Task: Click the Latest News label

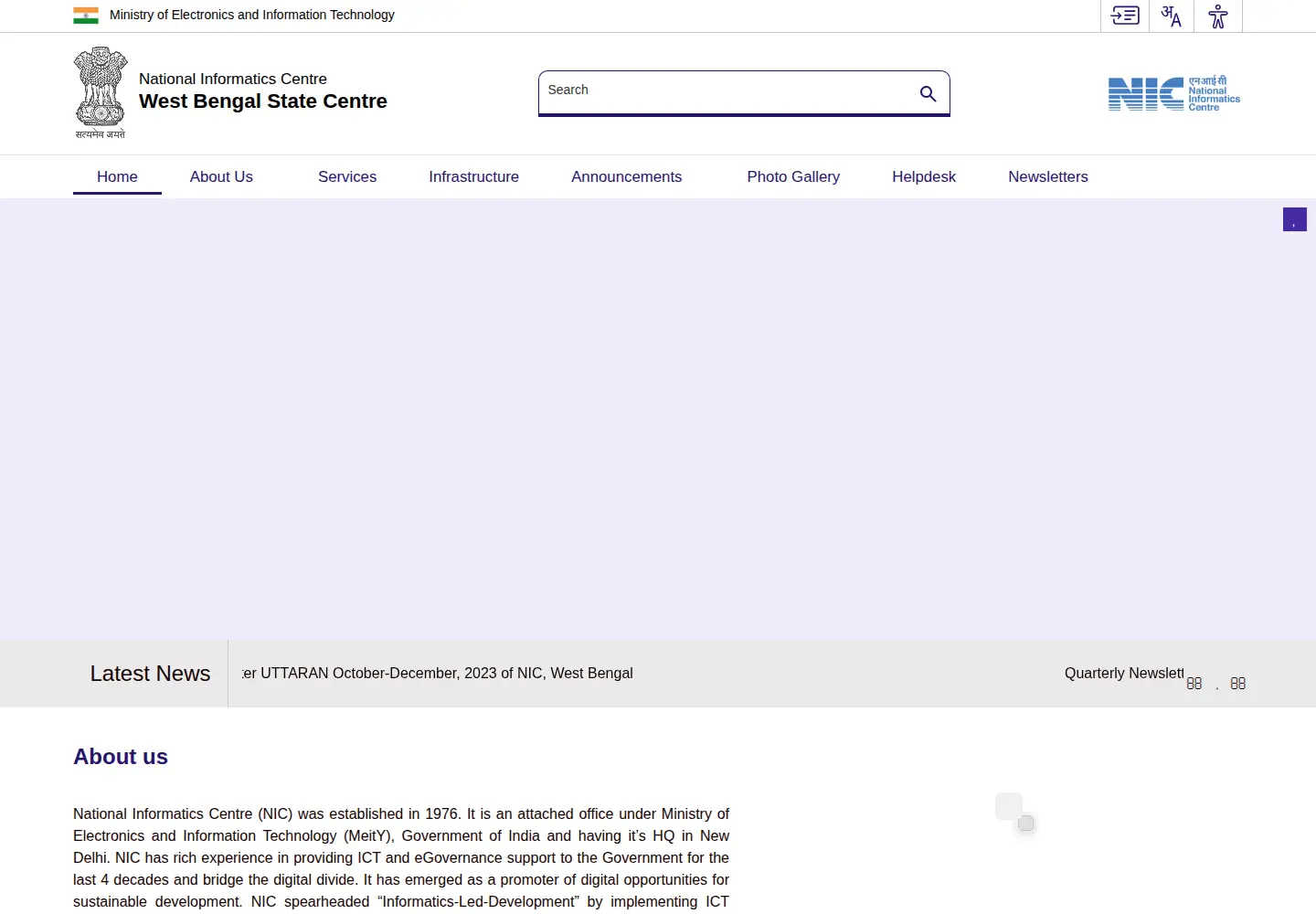Action: point(150,674)
